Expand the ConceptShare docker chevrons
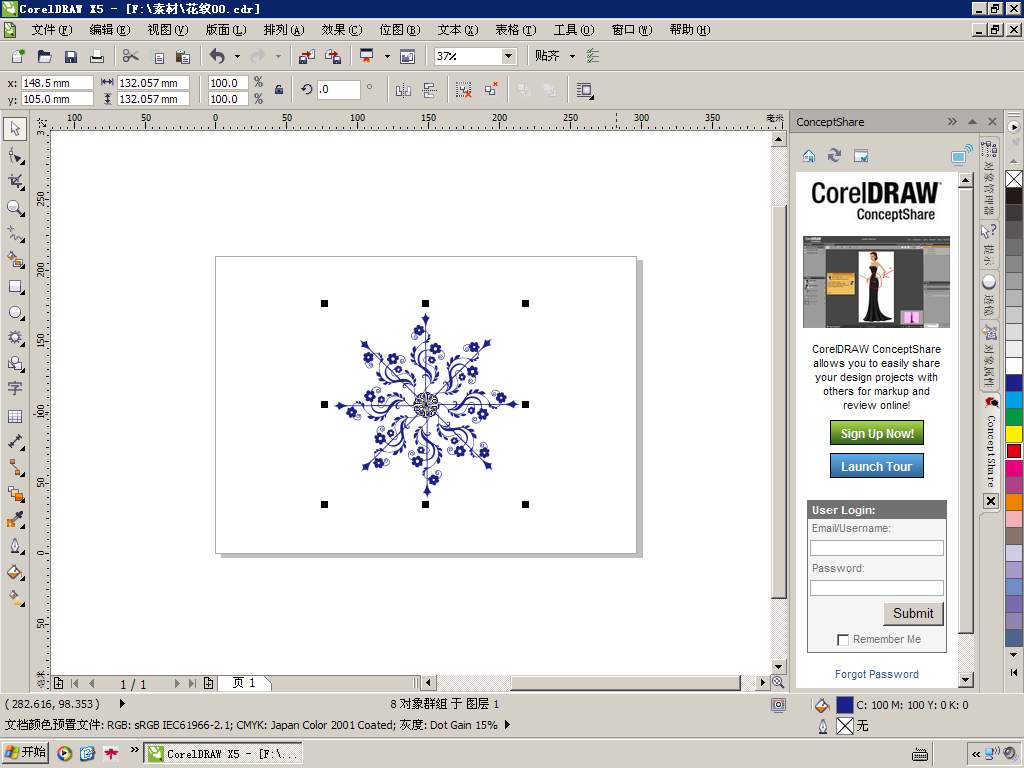The image size is (1024, 768). (x=952, y=121)
